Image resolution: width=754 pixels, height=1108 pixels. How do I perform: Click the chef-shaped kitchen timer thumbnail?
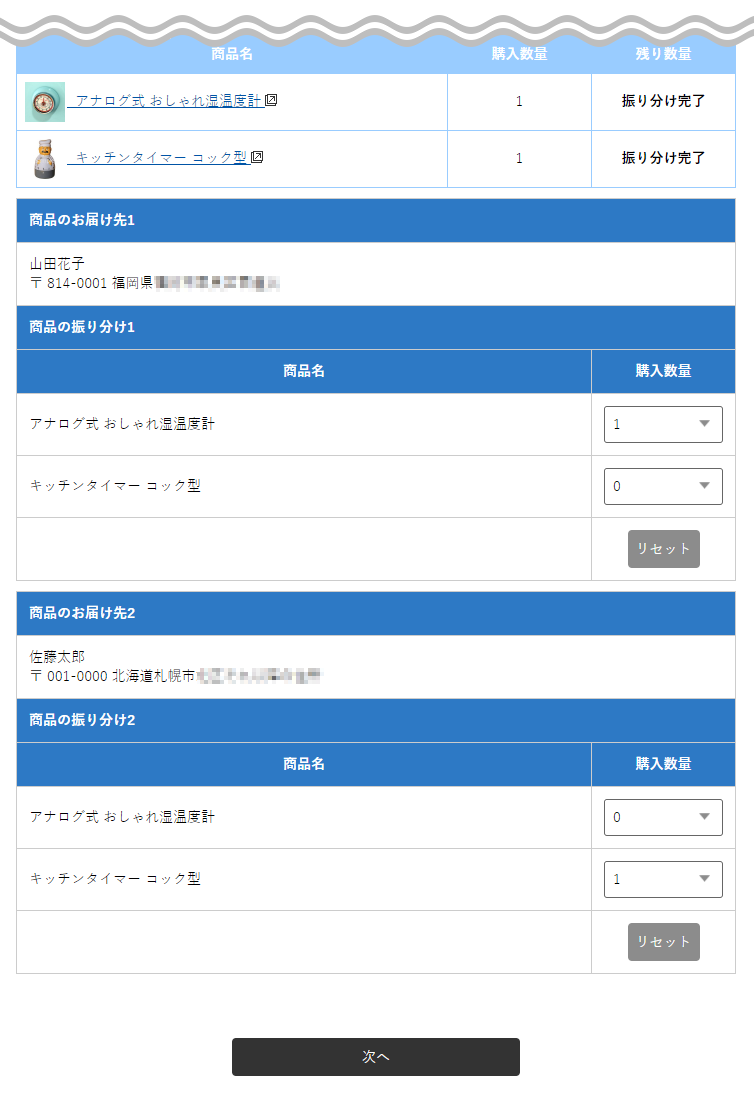pos(45,159)
